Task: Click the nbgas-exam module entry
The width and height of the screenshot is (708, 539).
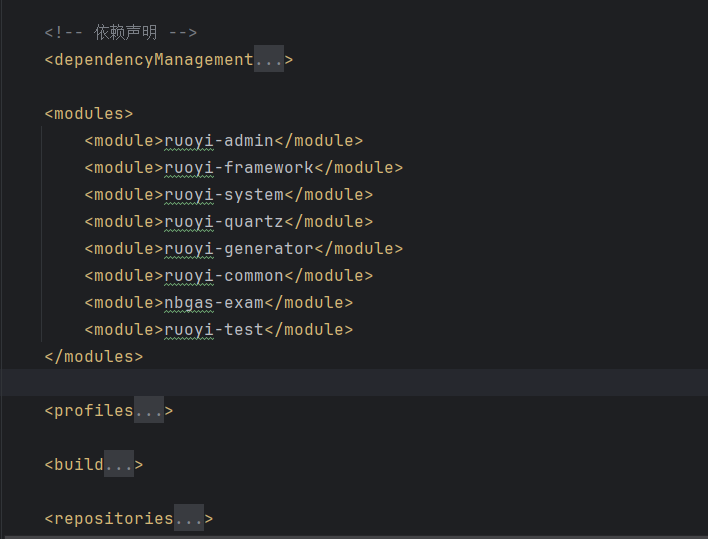Action: (219, 303)
